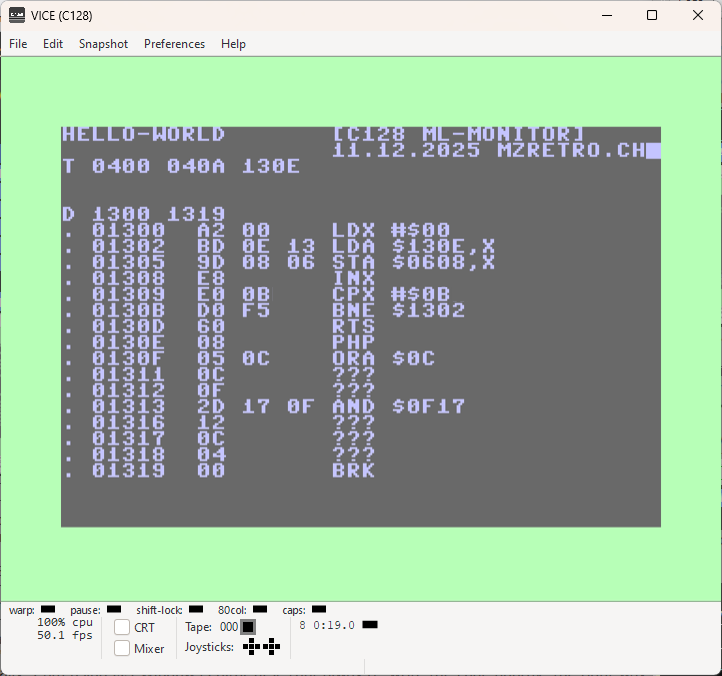Open the Preferences menu
This screenshot has height=676, width=722.
(x=175, y=44)
